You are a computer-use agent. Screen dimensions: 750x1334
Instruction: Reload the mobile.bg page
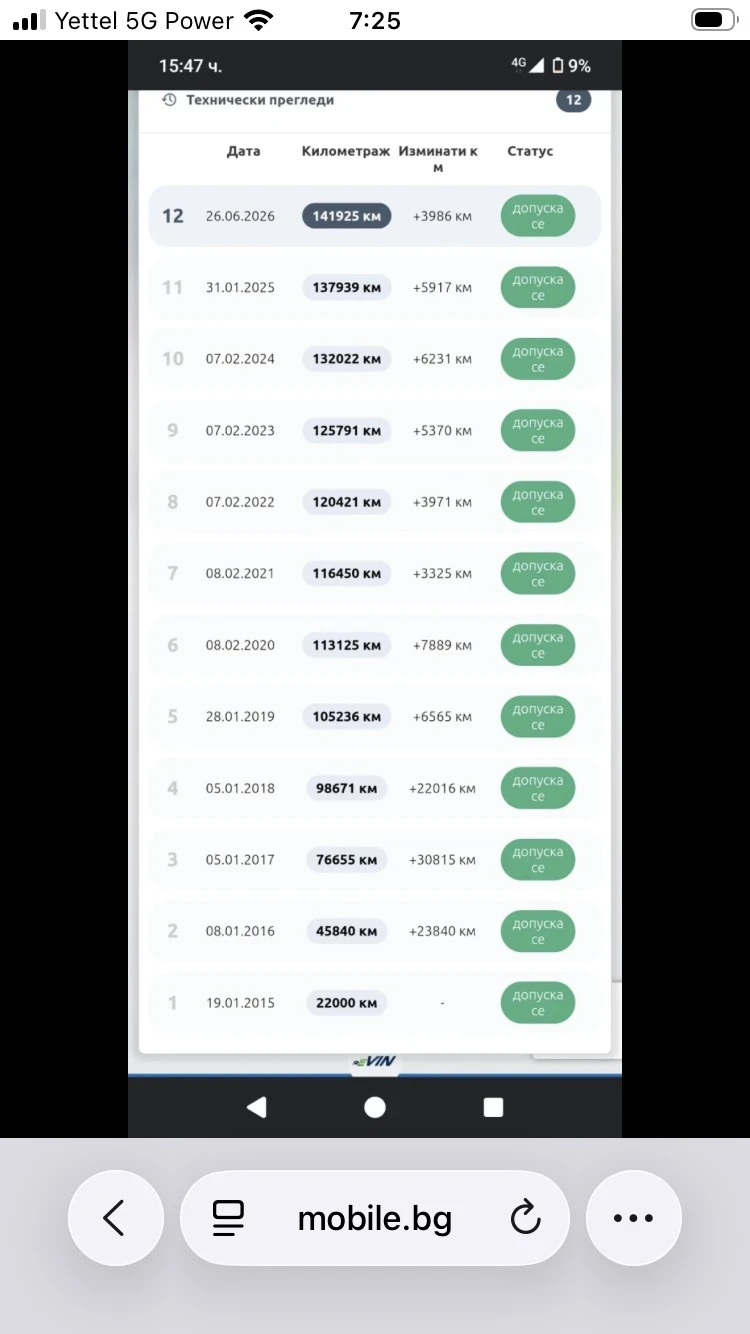(x=525, y=1218)
